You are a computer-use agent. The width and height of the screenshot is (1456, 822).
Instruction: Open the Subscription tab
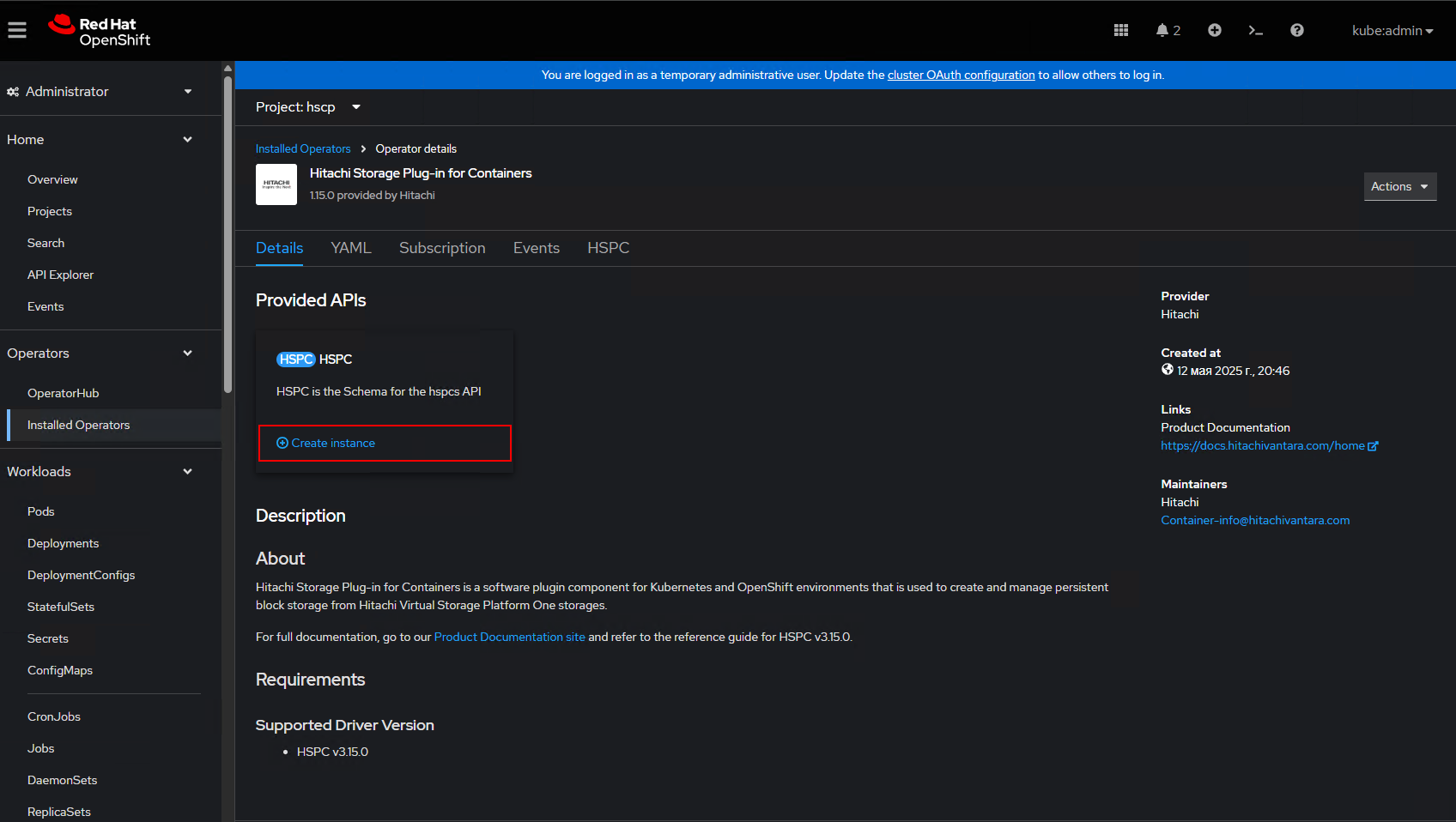click(442, 248)
